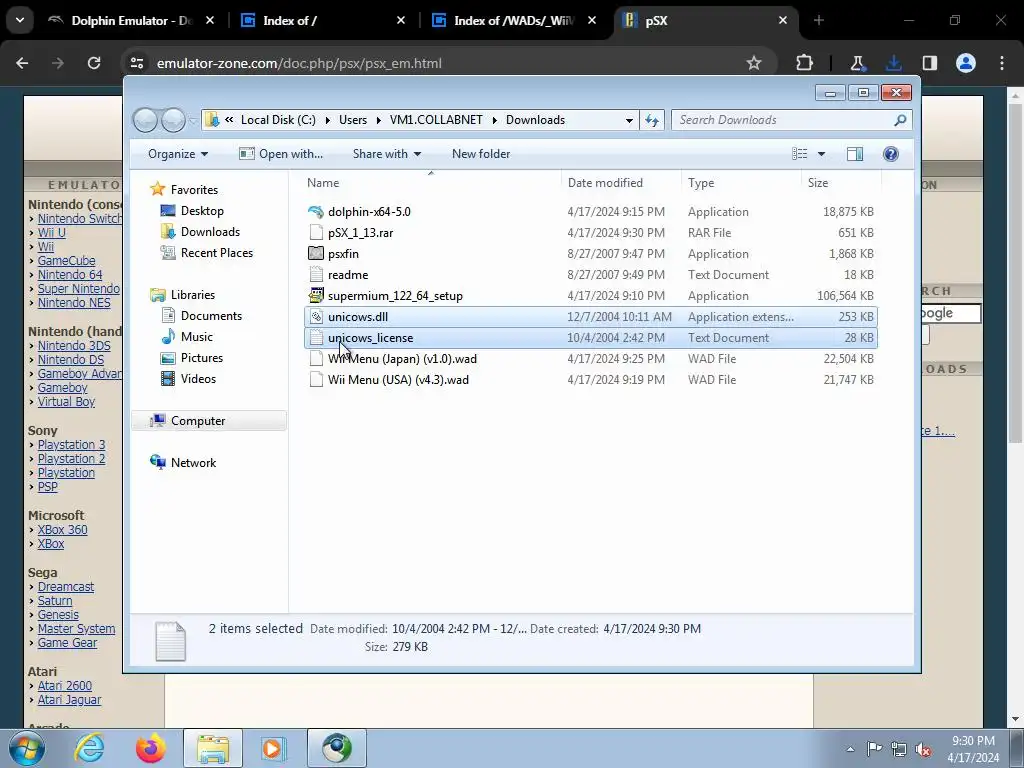Open the Share with dropdown
Viewport: 1024px width, 768px height.
[x=387, y=153]
